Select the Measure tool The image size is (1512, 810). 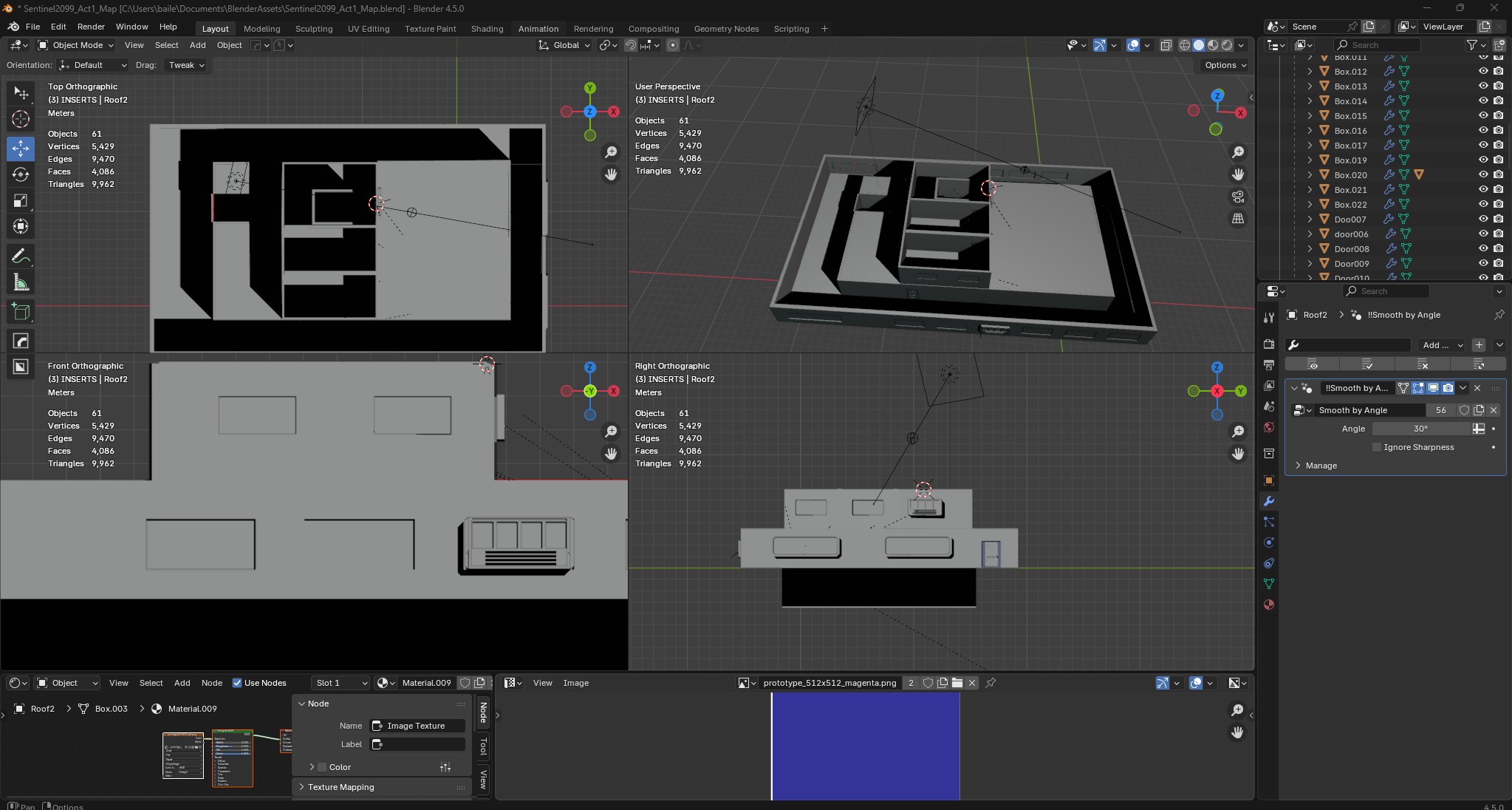pyautogui.click(x=21, y=282)
